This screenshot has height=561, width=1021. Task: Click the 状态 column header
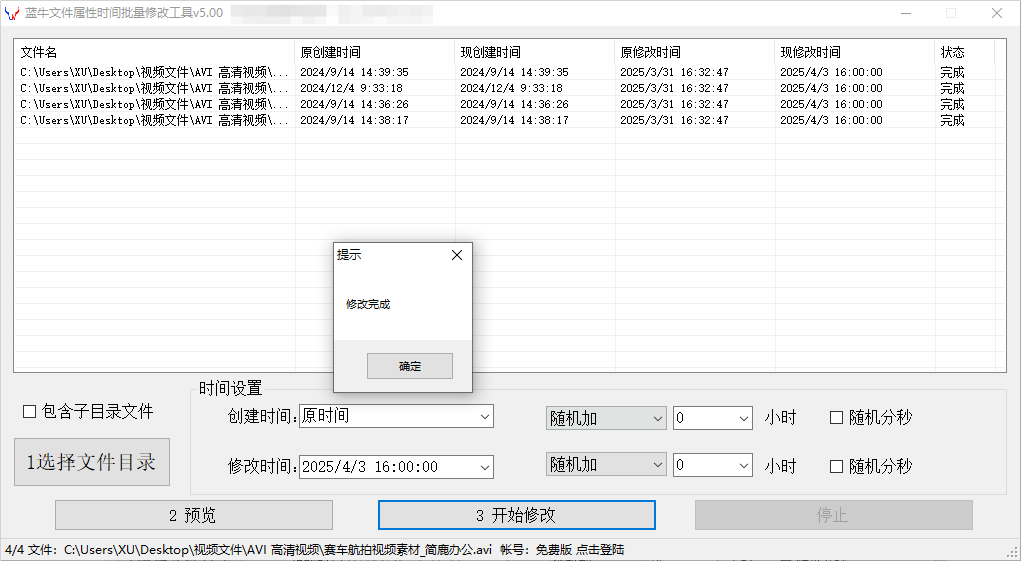[x=965, y=52]
